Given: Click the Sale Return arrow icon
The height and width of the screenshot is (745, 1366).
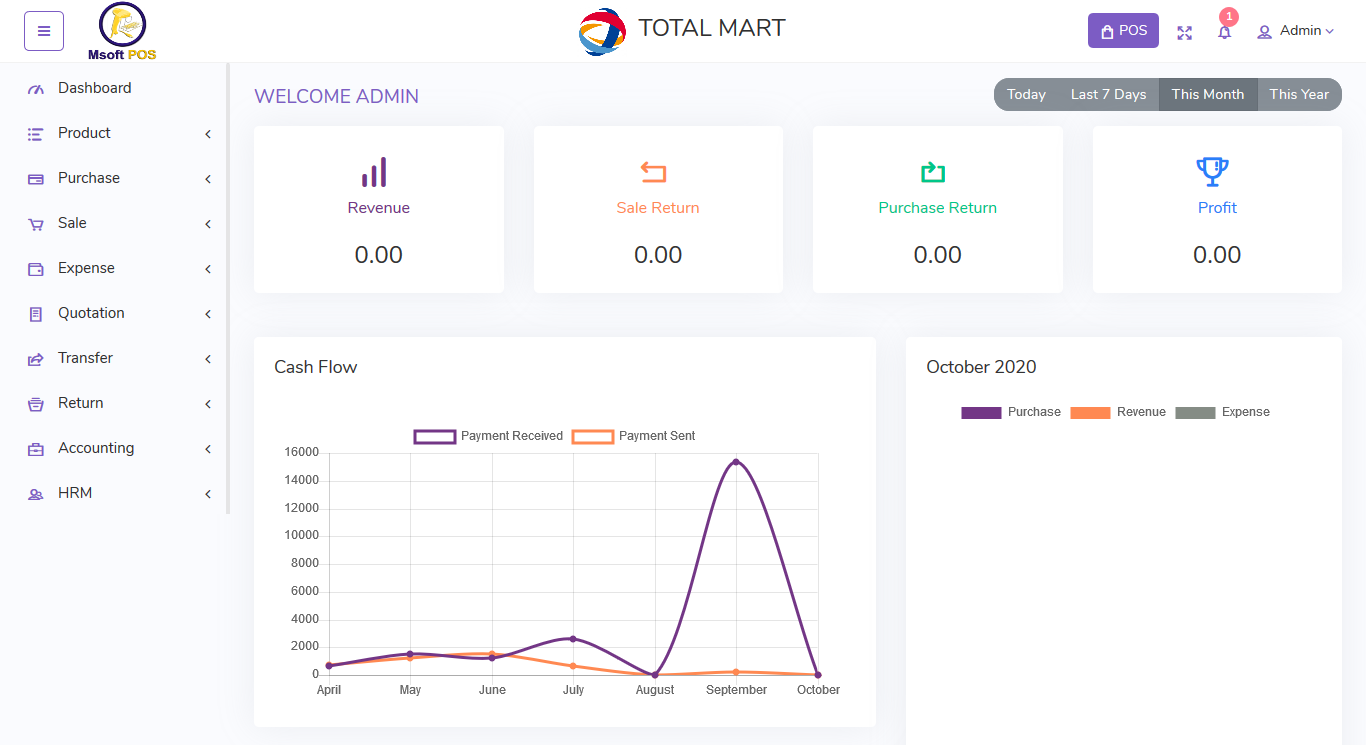Looking at the screenshot, I should pyautogui.click(x=653, y=172).
